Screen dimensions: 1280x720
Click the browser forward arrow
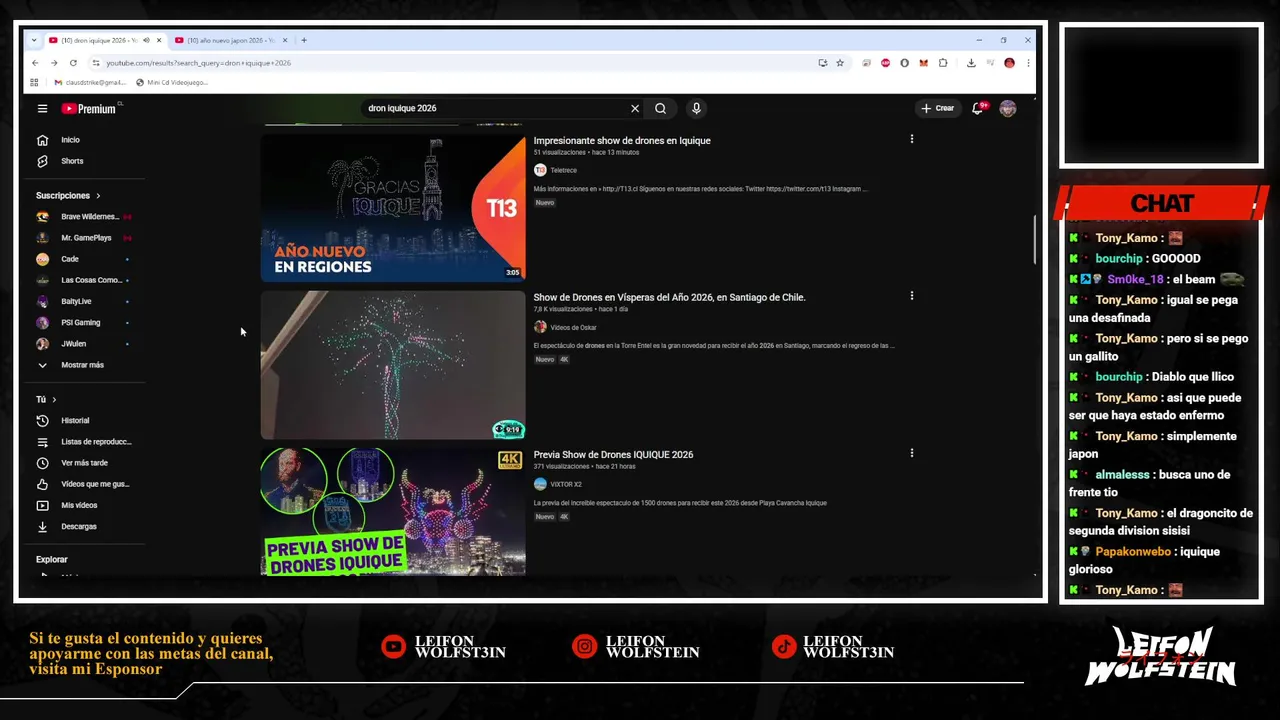pyautogui.click(x=54, y=63)
